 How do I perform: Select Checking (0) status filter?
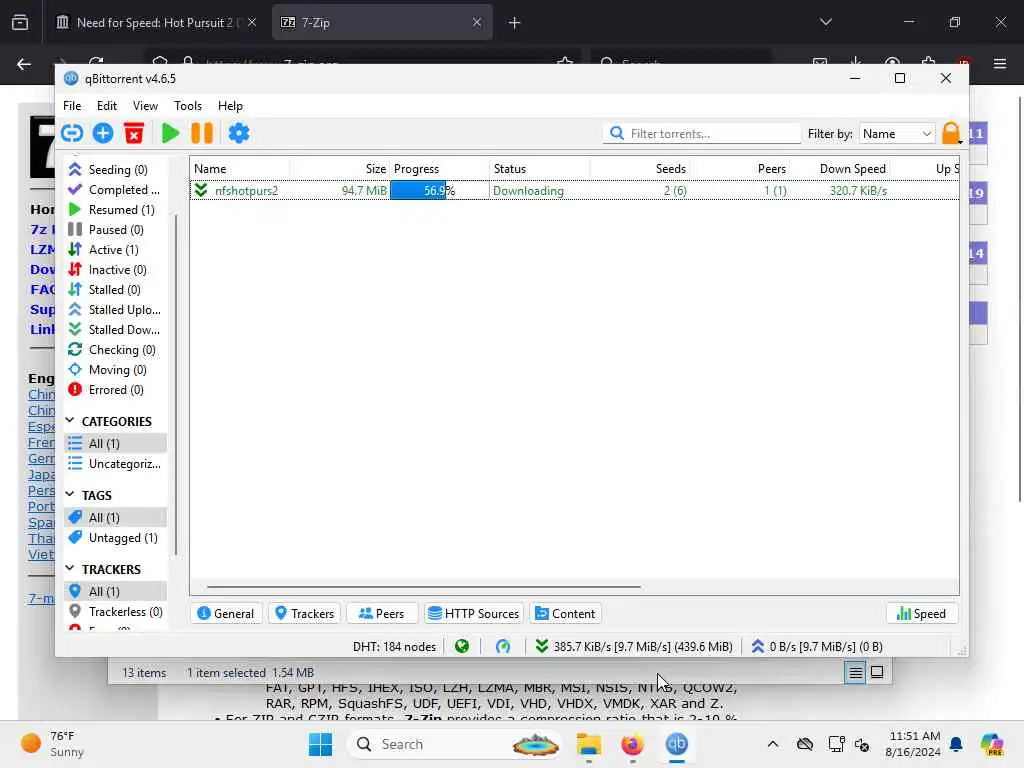pos(116,350)
